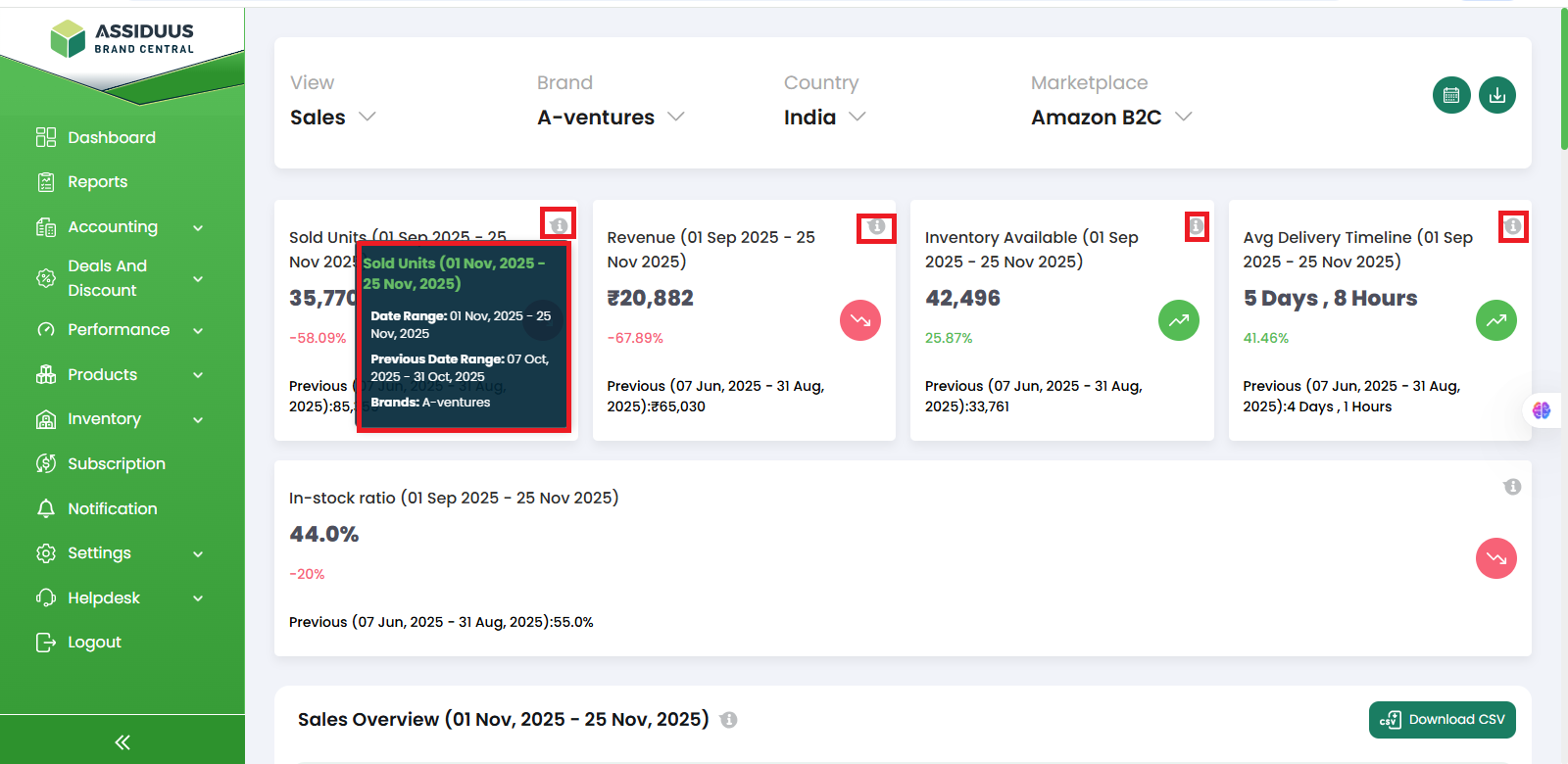
Task: Click the Revenue card info icon
Action: (x=876, y=227)
